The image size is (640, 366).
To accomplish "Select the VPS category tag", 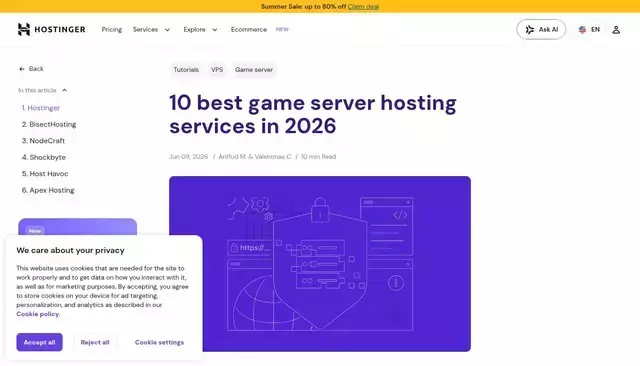I will (x=217, y=70).
